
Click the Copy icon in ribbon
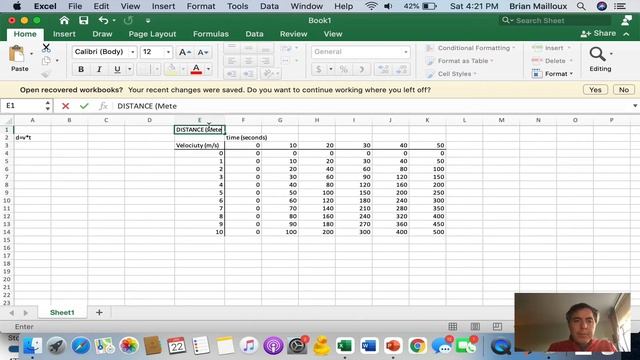tap(46, 61)
